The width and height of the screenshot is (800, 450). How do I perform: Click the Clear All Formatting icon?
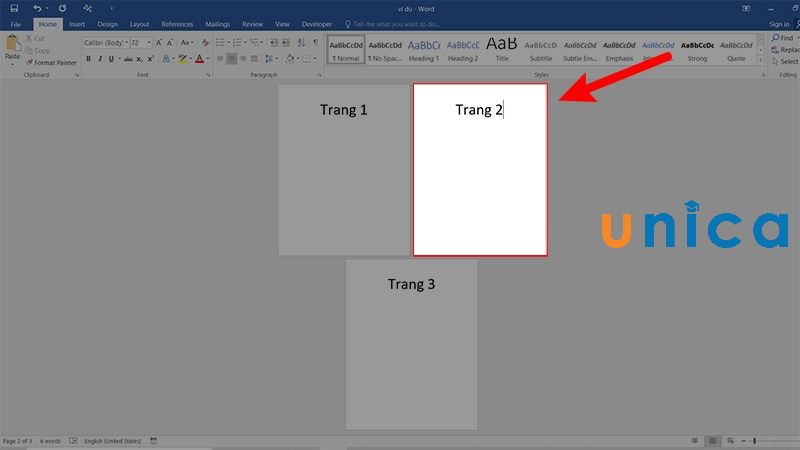[205, 43]
